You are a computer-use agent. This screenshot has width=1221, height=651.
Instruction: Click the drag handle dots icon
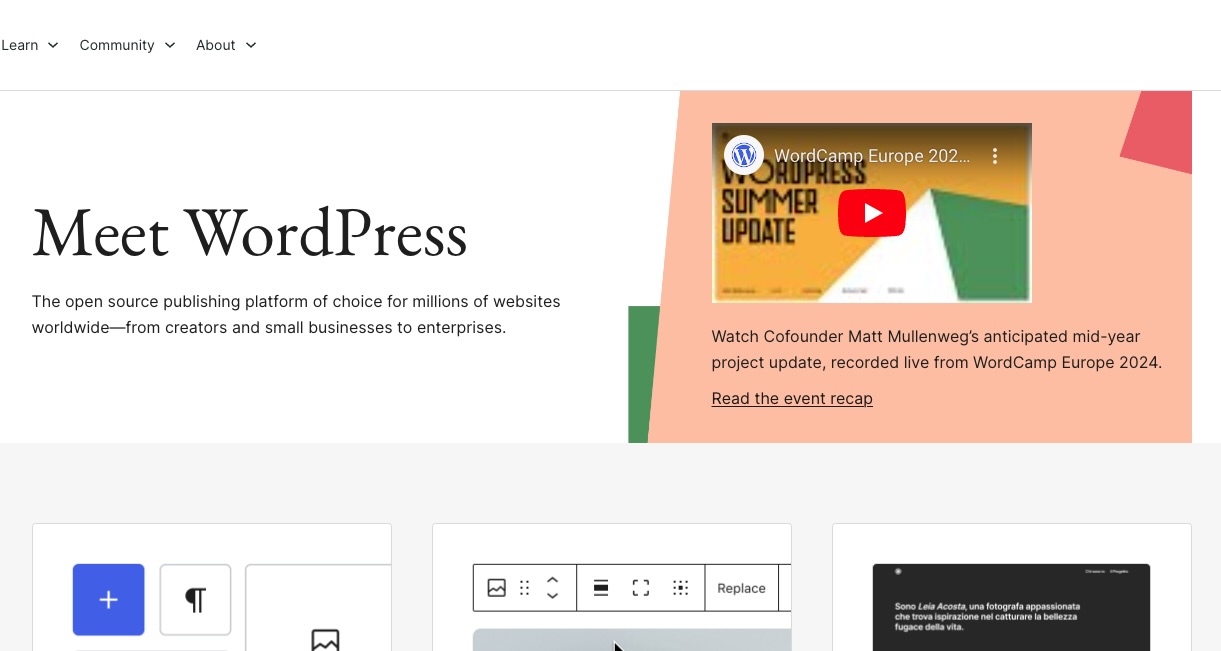point(524,588)
